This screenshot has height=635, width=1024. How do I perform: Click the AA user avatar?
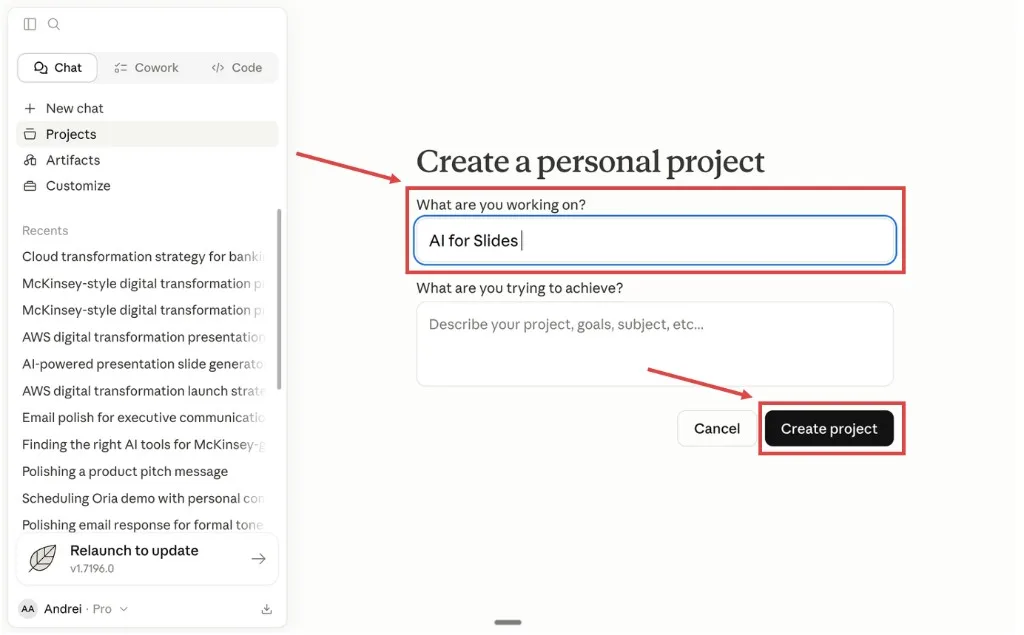coord(28,609)
